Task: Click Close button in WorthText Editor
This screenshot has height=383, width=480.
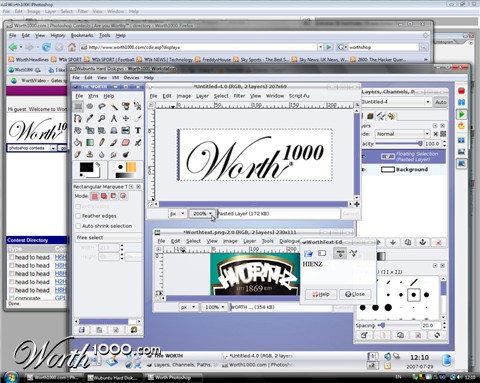Action: [355, 294]
